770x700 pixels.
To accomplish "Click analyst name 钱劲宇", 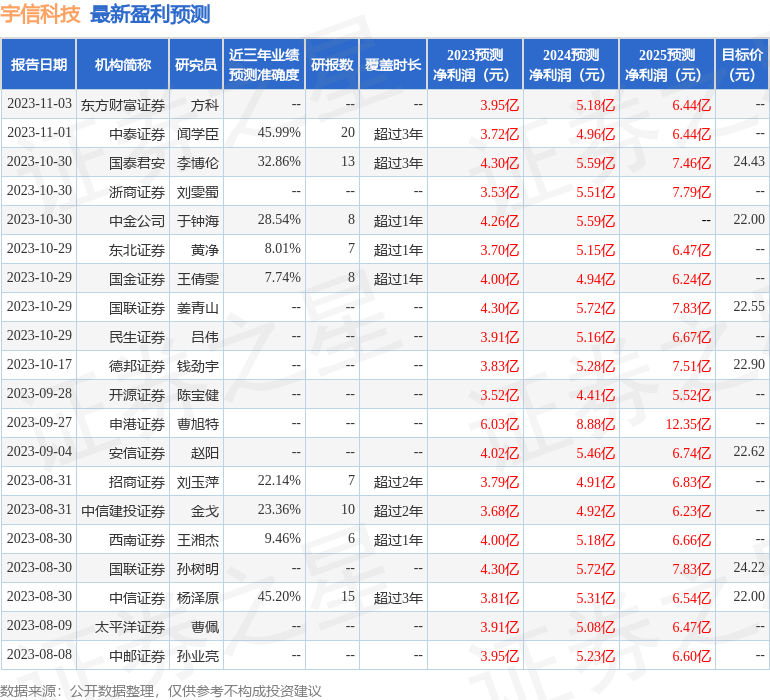I will pos(198,366).
